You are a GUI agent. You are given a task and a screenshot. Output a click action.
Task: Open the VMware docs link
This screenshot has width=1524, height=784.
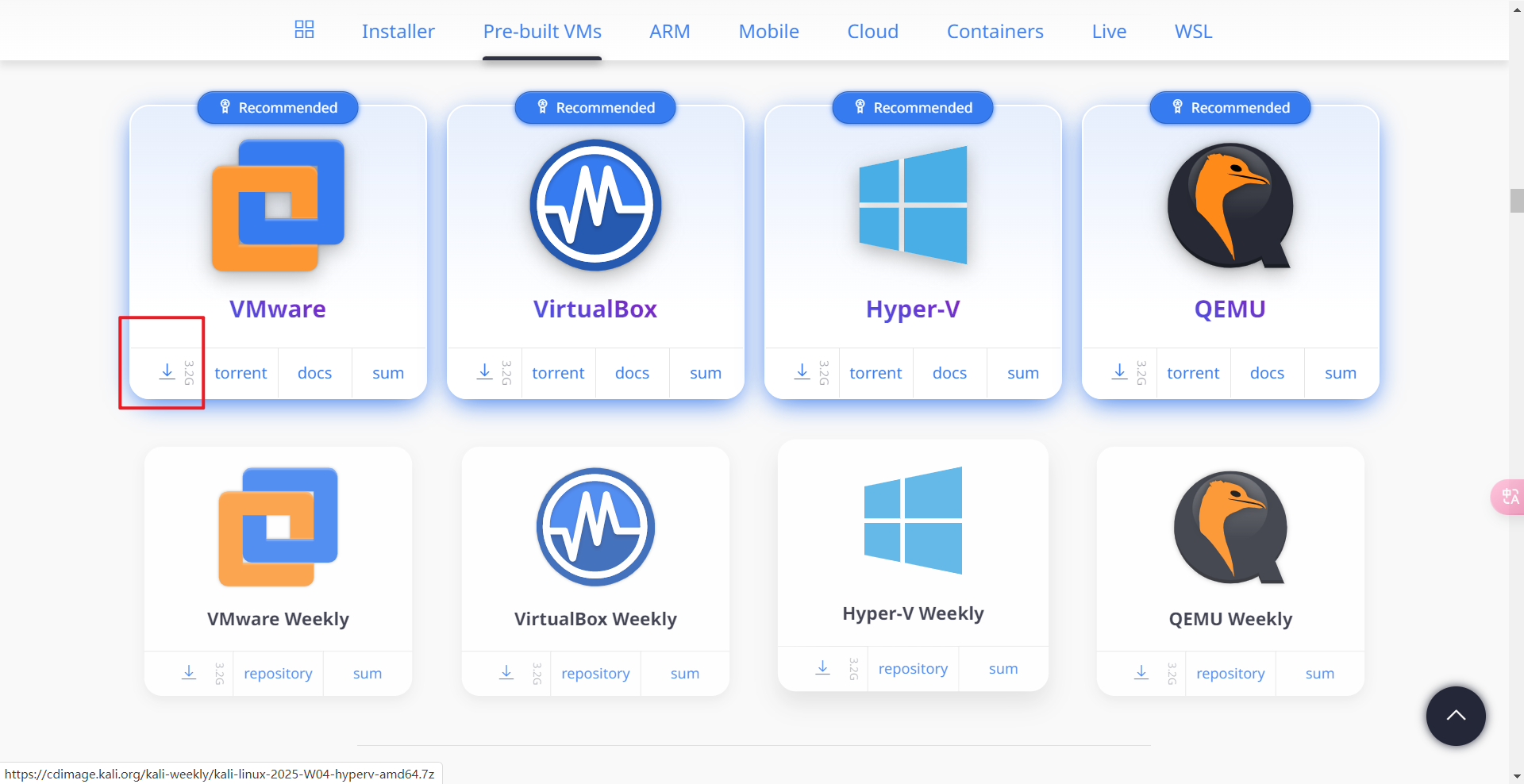tap(314, 373)
